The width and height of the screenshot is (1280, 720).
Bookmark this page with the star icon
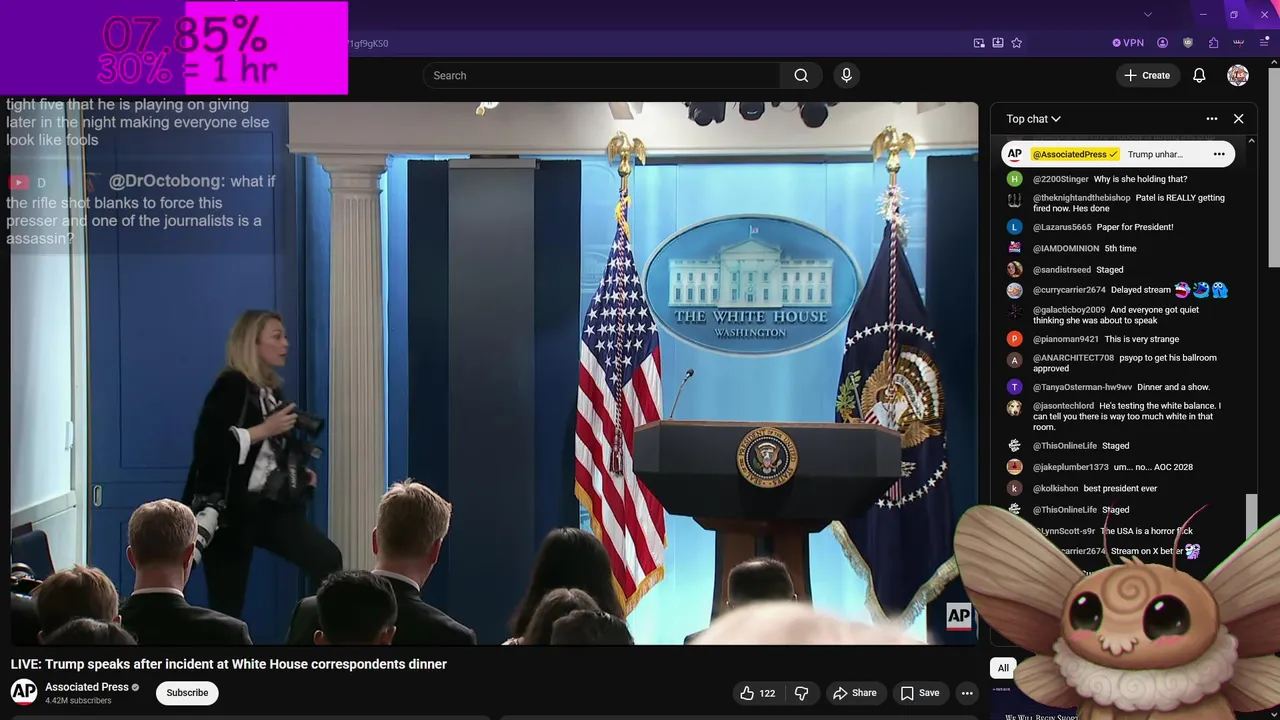point(1017,43)
